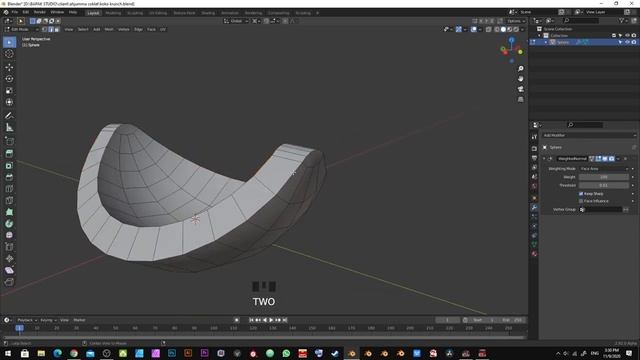Open the Edit Mode dropdown
This screenshot has height=360, width=640.
(x=21, y=29)
